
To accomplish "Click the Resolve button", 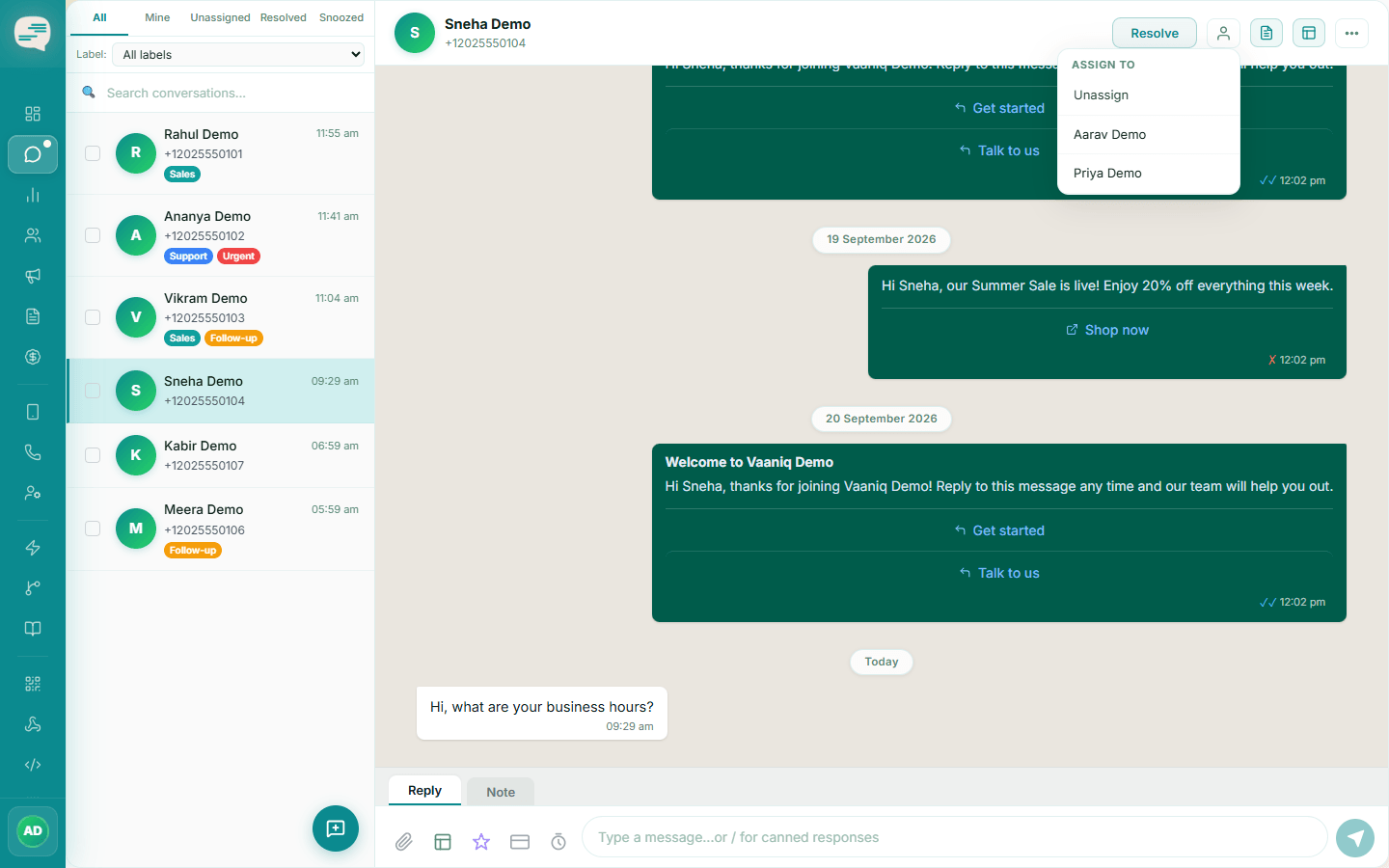I will pos(1155,33).
